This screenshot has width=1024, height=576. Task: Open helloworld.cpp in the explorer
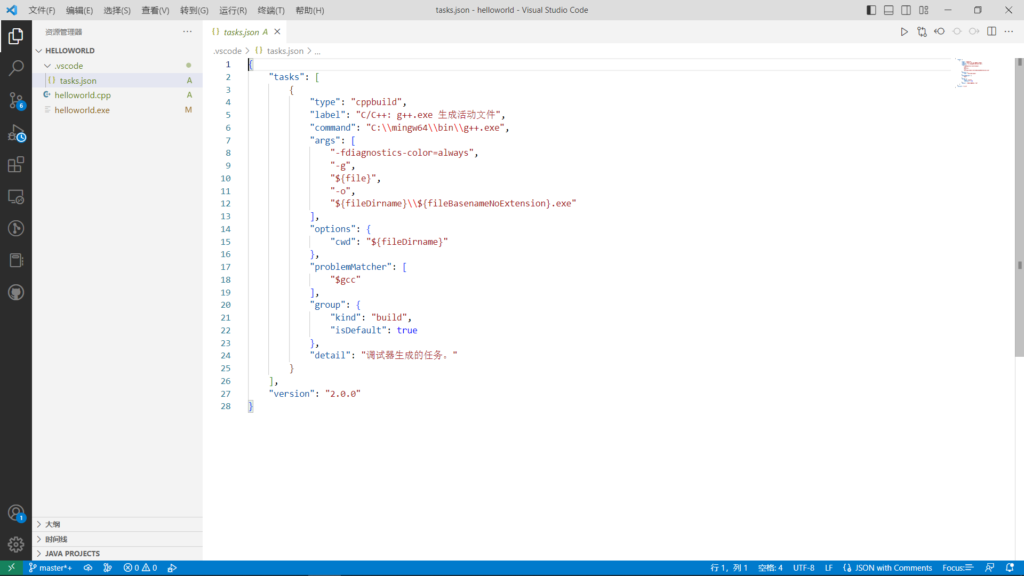(82, 95)
